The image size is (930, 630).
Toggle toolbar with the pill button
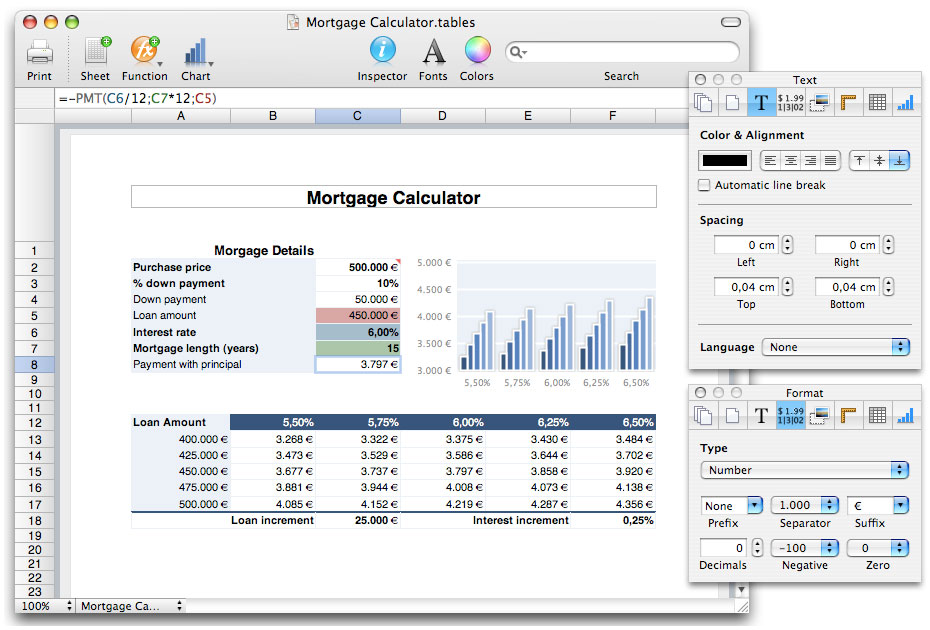click(731, 22)
